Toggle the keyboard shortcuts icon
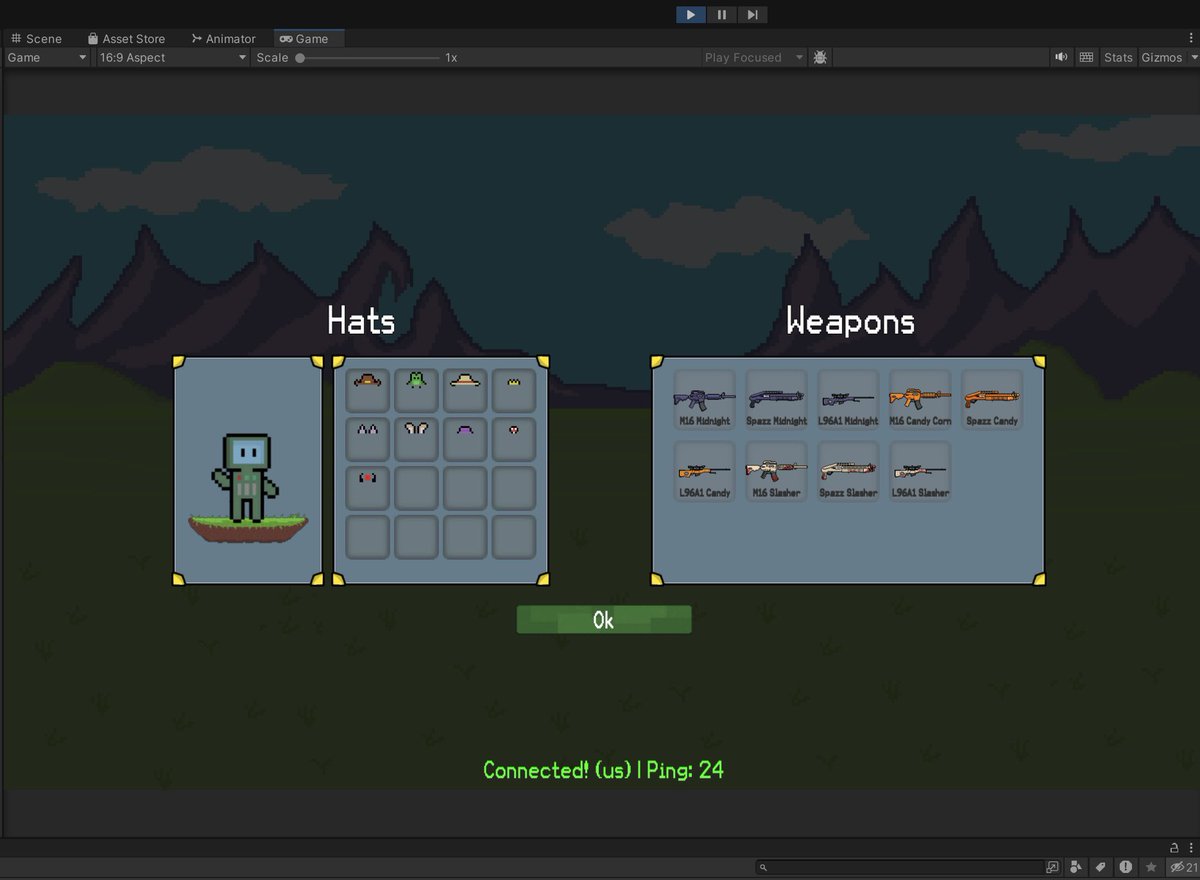Viewport: 1200px width, 880px height. (1087, 57)
